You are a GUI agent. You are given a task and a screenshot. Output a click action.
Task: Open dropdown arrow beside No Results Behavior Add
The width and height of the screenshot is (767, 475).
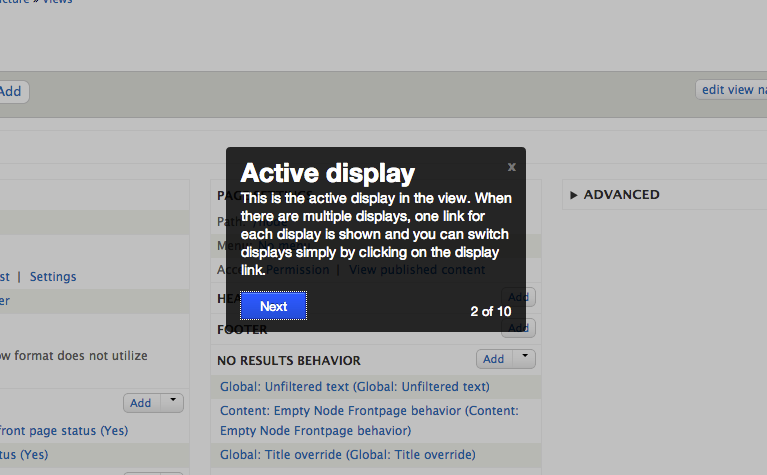tap(524, 358)
